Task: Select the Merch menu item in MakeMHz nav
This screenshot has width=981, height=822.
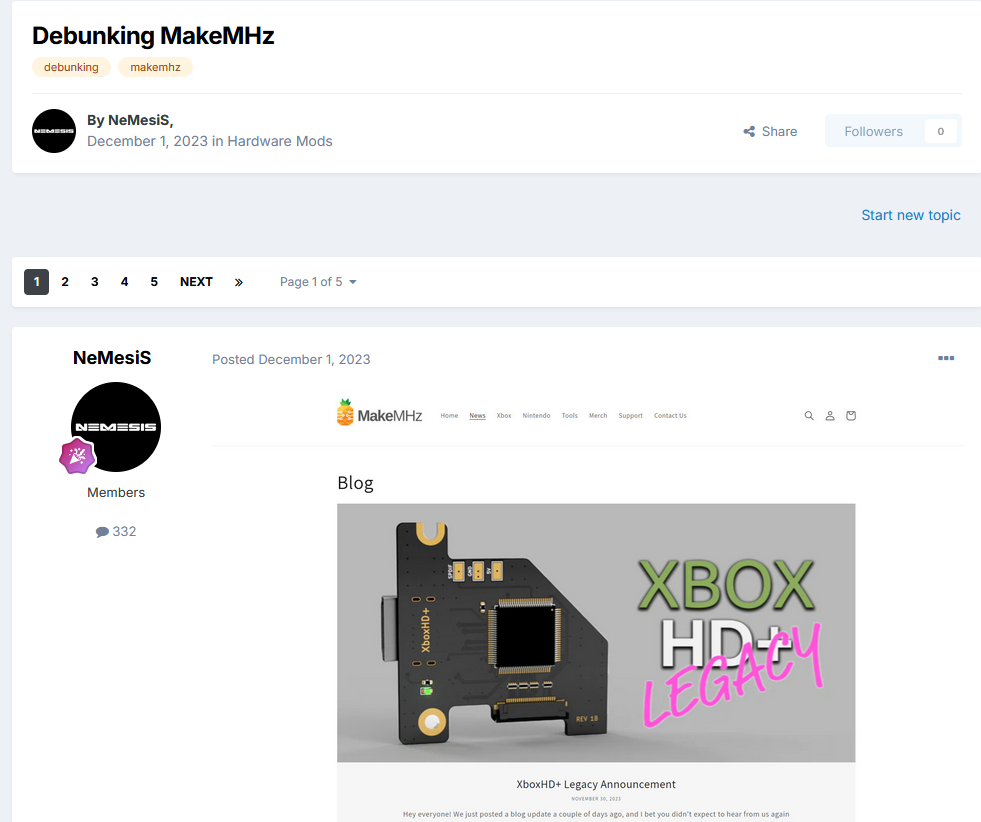Action: (x=598, y=415)
